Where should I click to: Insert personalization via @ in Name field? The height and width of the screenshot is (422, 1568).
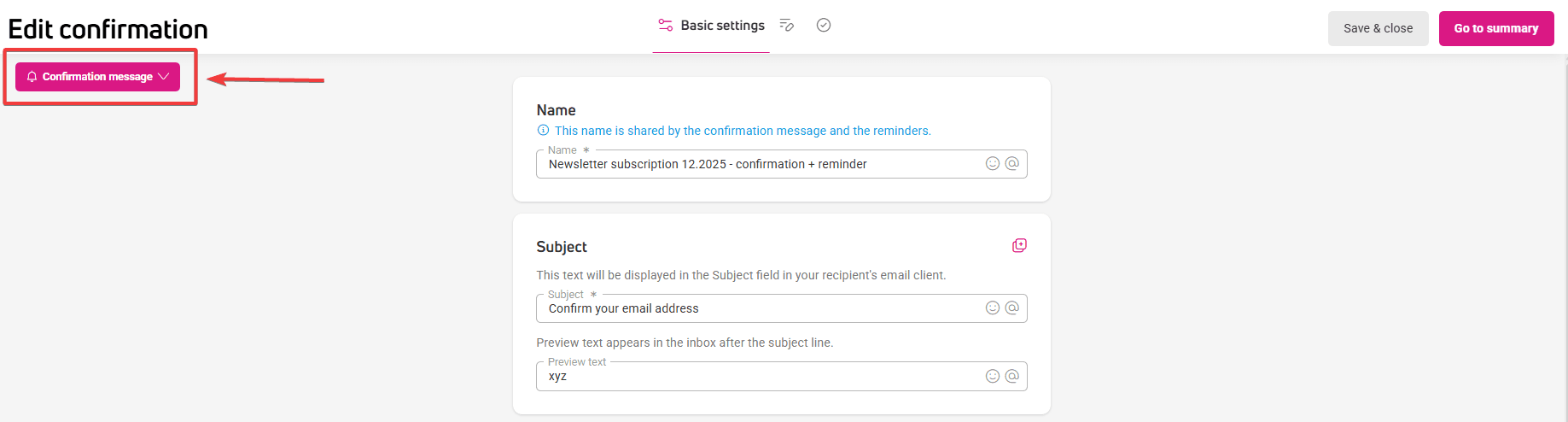[1012, 164]
